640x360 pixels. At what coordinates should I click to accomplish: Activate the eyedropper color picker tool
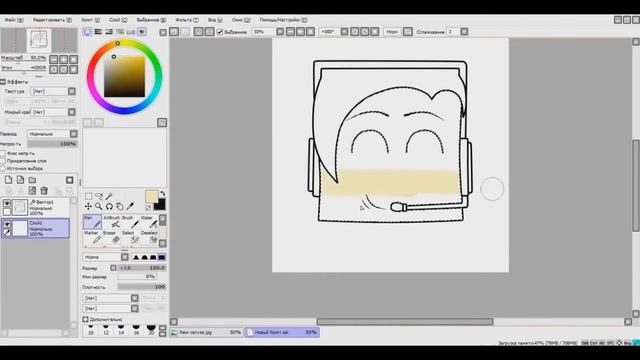point(130,207)
